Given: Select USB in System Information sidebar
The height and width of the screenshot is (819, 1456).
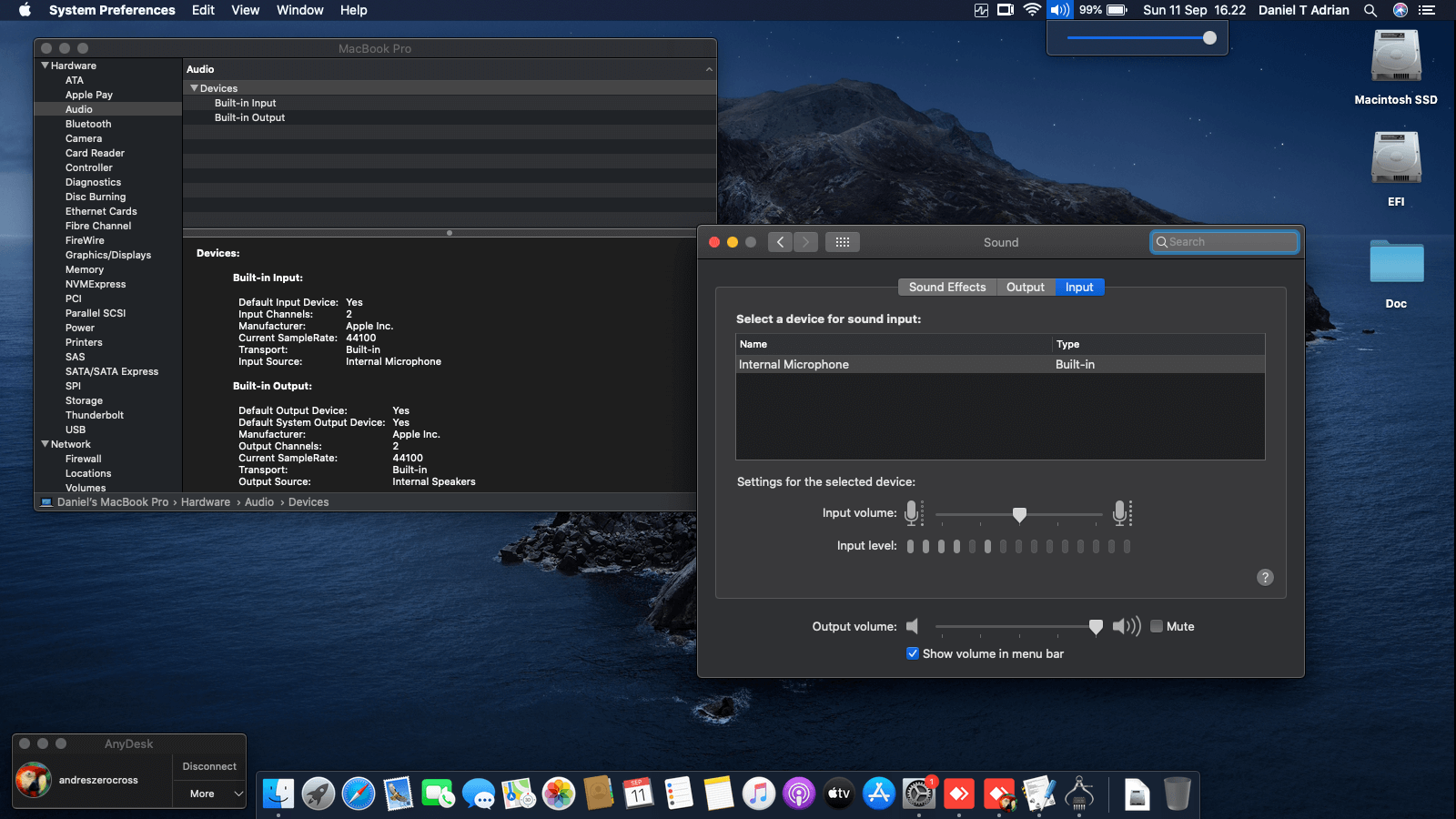Looking at the screenshot, I should [76, 430].
